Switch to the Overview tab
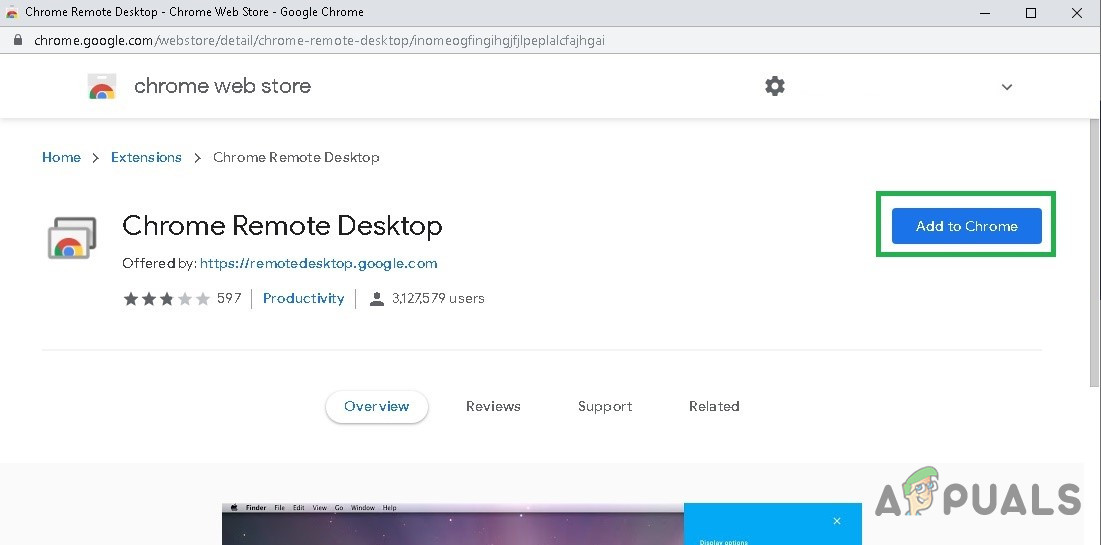This screenshot has height=545, width=1101. pos(376,406)
